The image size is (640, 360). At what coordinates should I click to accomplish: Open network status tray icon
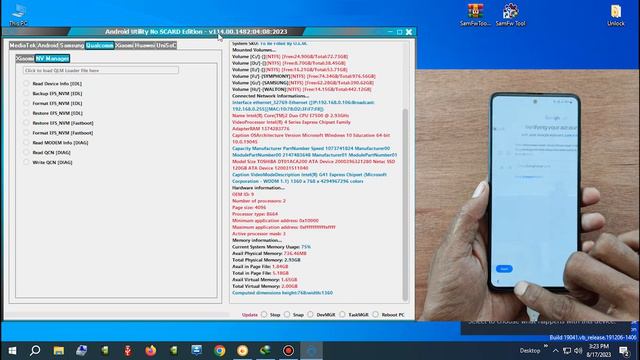coord(567,351)
